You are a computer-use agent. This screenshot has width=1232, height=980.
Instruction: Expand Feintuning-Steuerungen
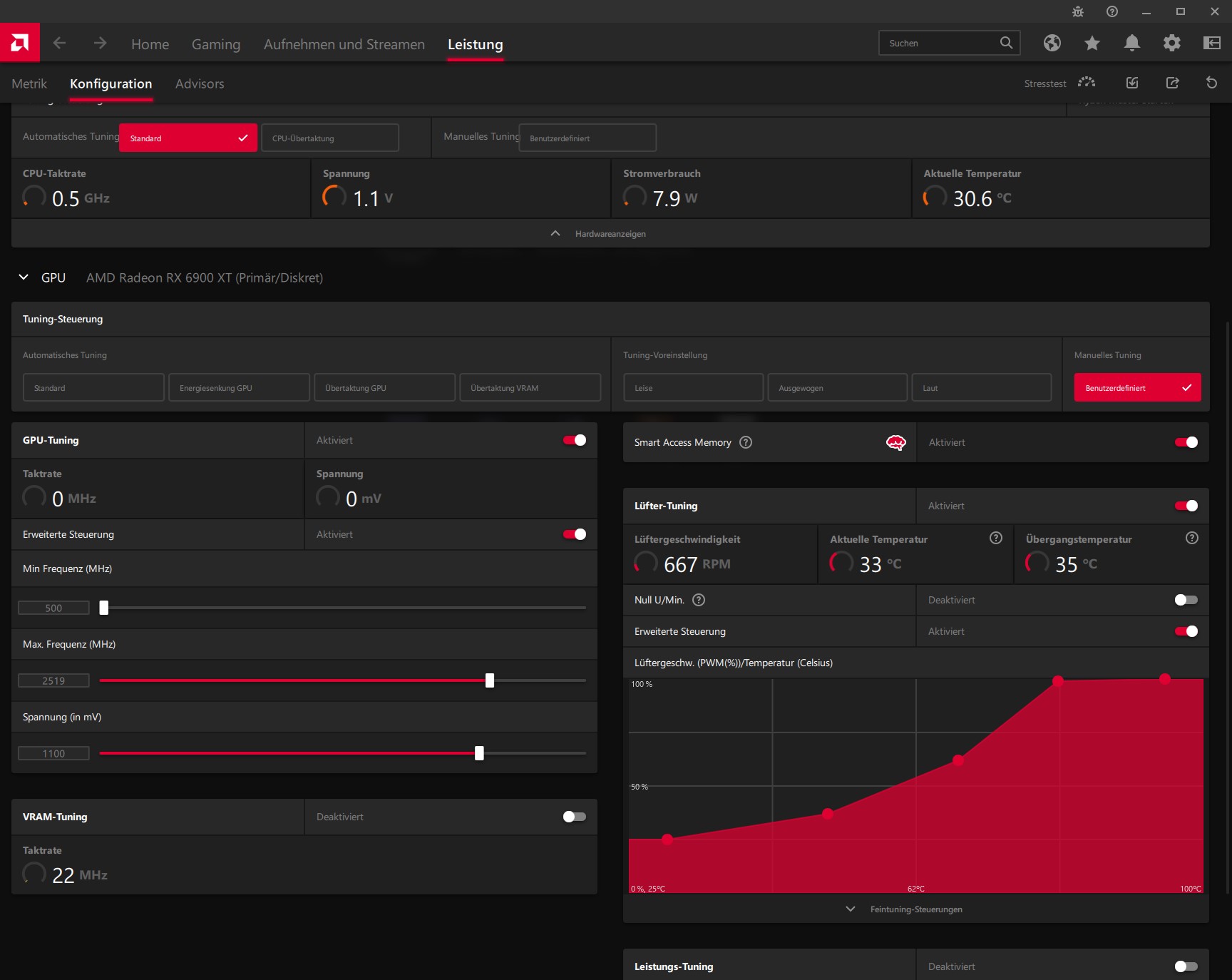pyautogui.click(x=915, y=909)
